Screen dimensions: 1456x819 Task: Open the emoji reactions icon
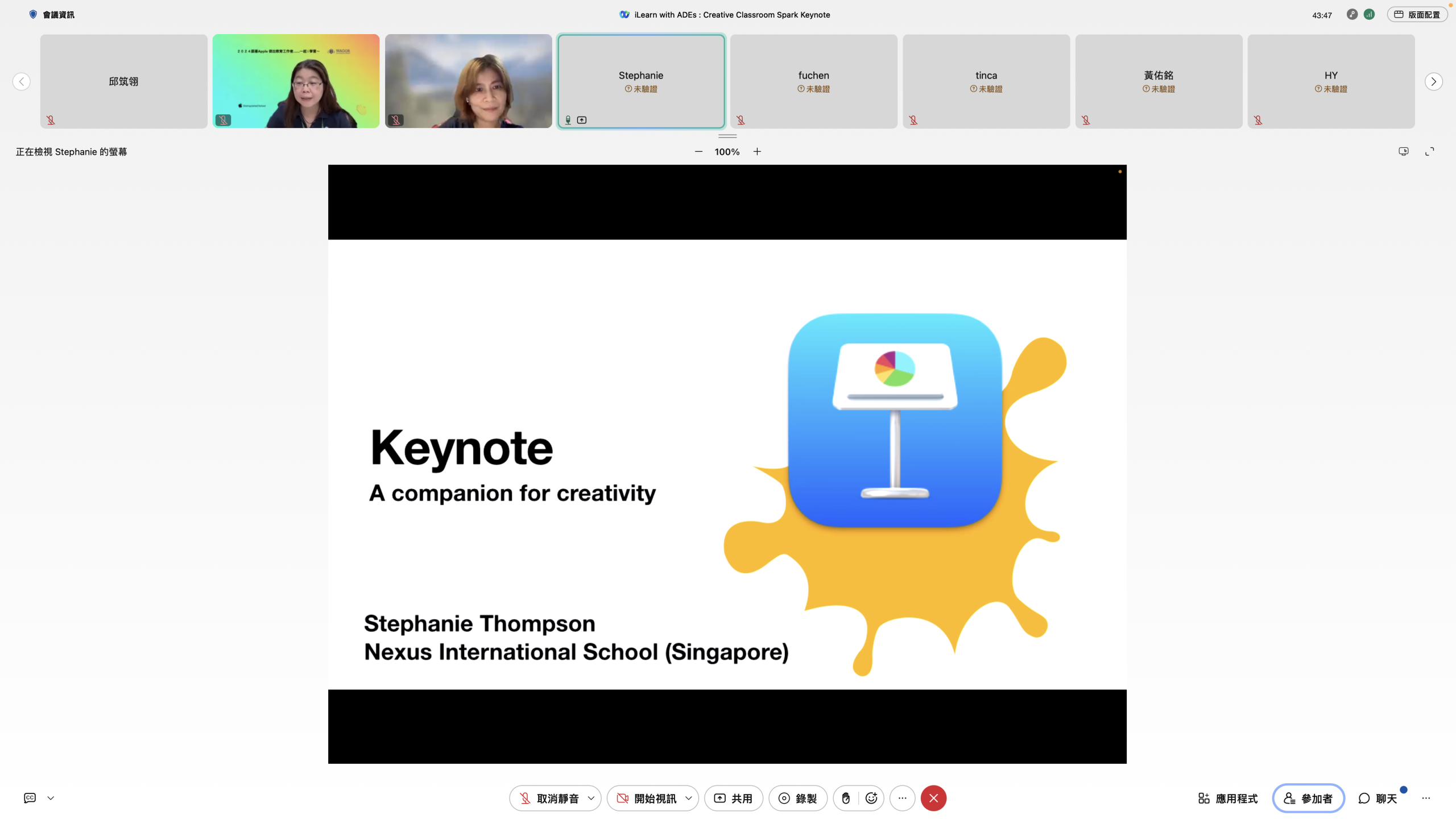point(871,798)
